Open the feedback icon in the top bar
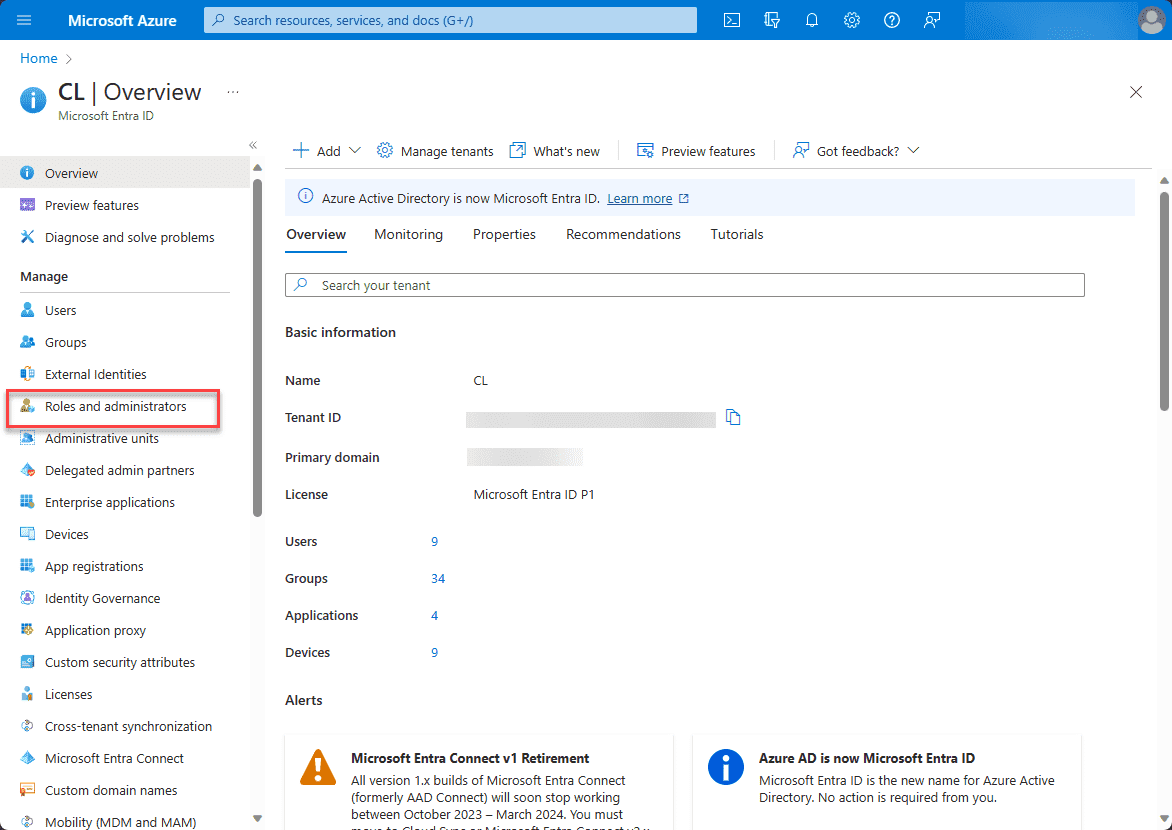 click(x=931, y=20)
